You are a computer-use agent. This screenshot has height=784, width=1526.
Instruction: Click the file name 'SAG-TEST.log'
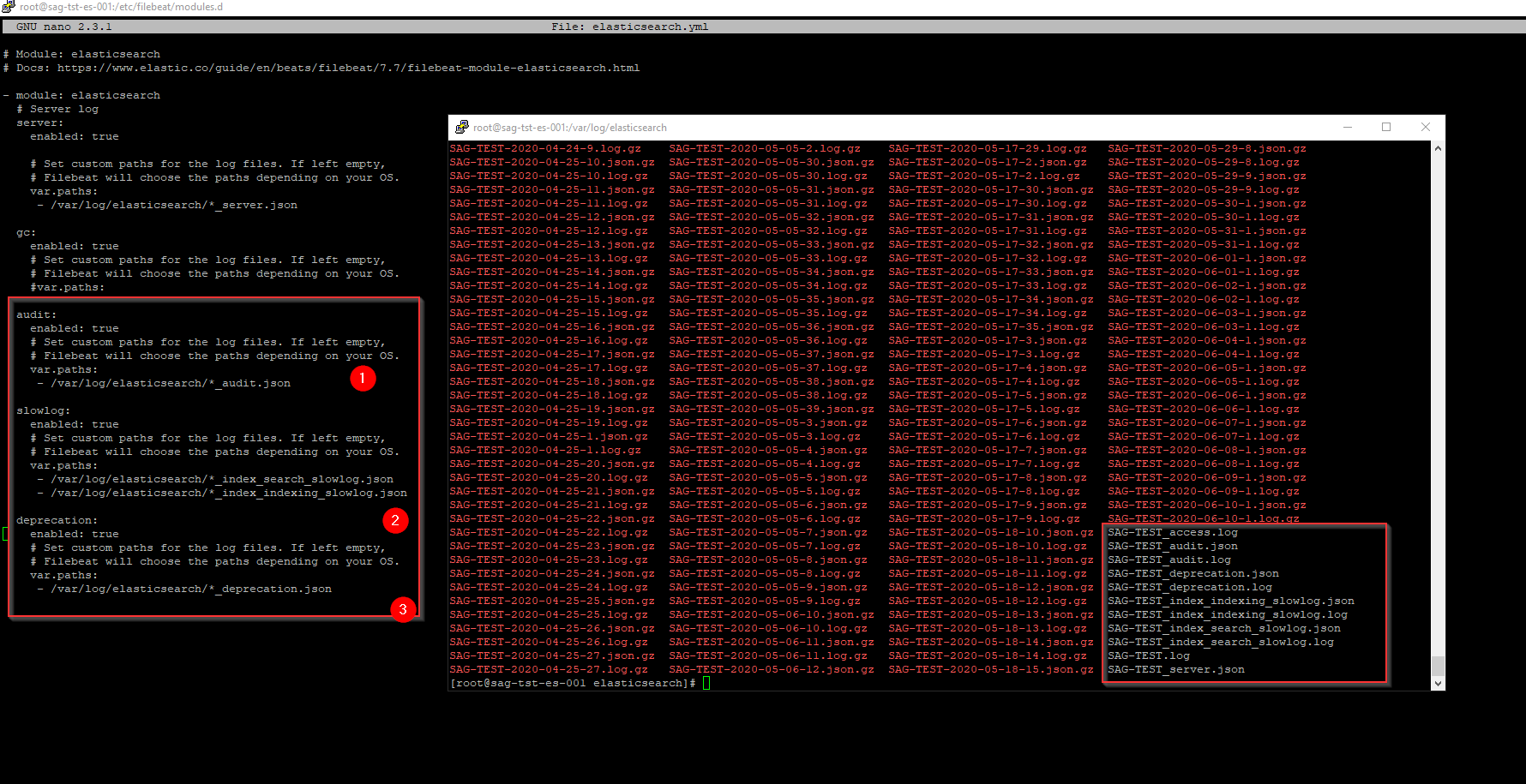(x=1149, y=655)
